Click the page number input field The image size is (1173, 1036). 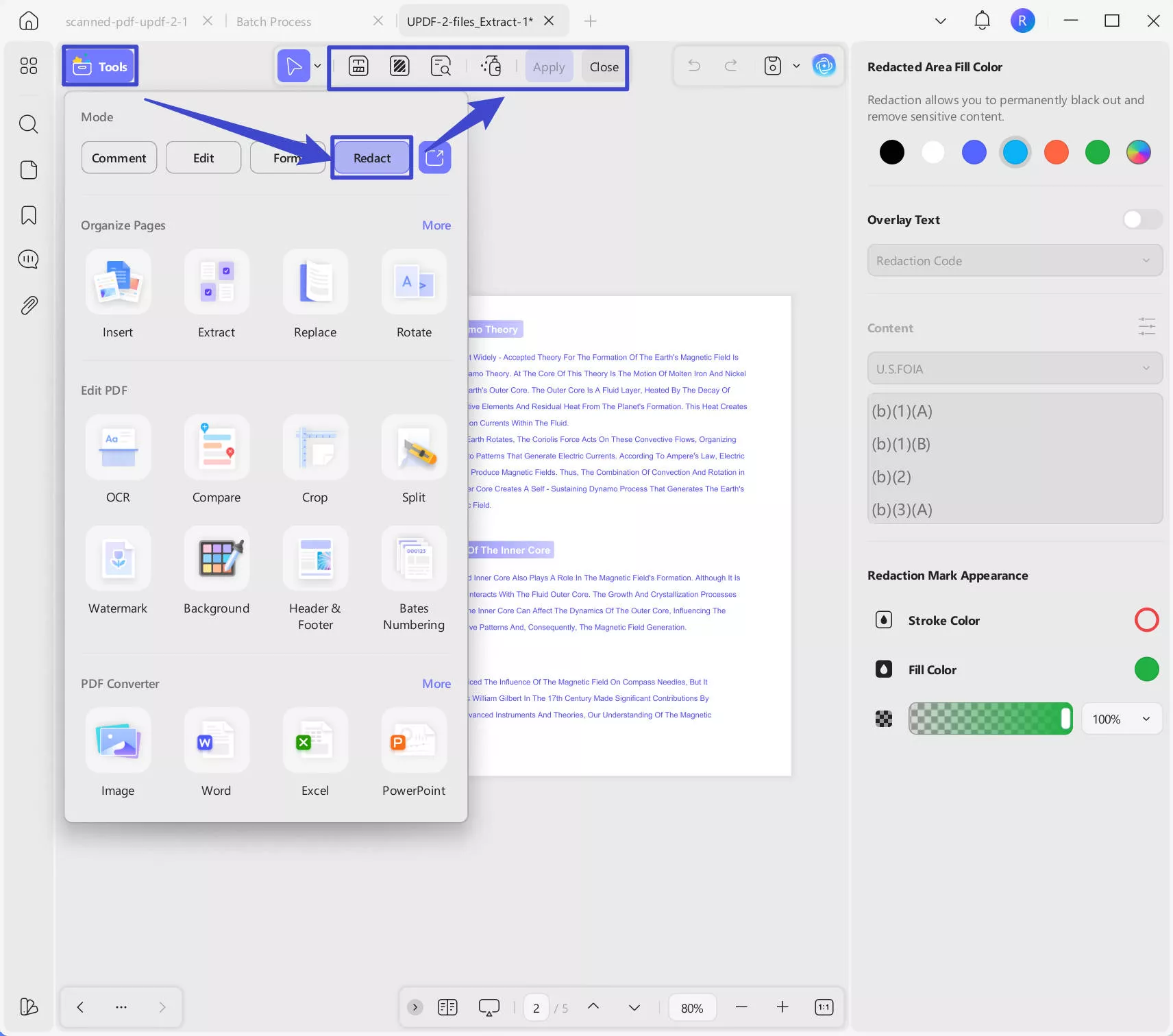[x=536, y=1007]
